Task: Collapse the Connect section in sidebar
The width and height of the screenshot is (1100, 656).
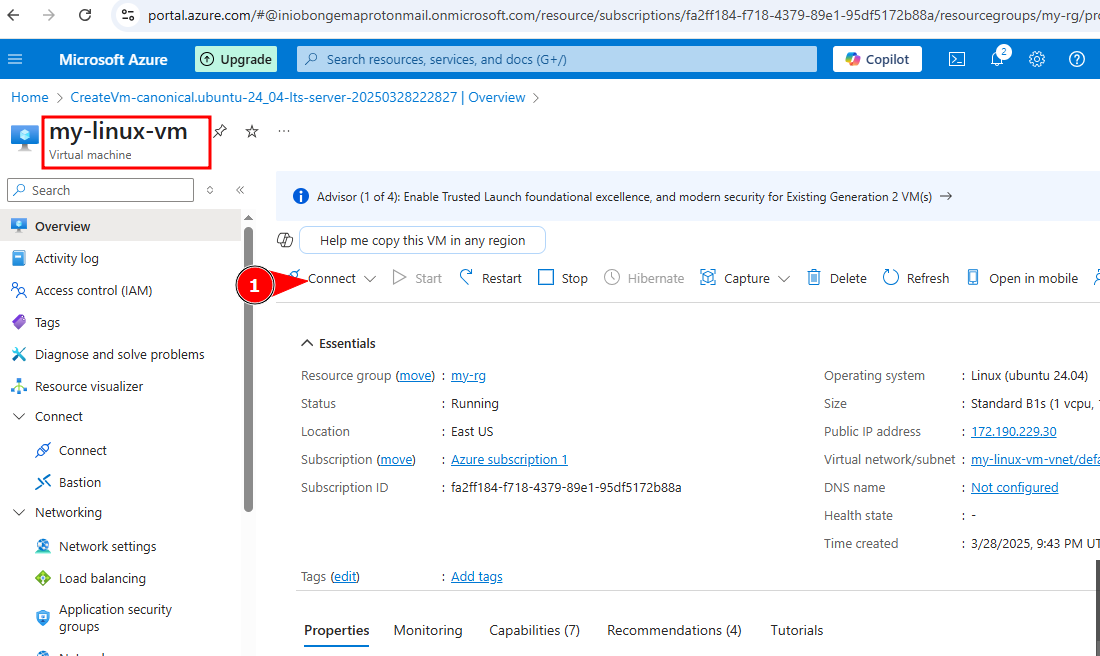Action: click(x=19, y=416)
